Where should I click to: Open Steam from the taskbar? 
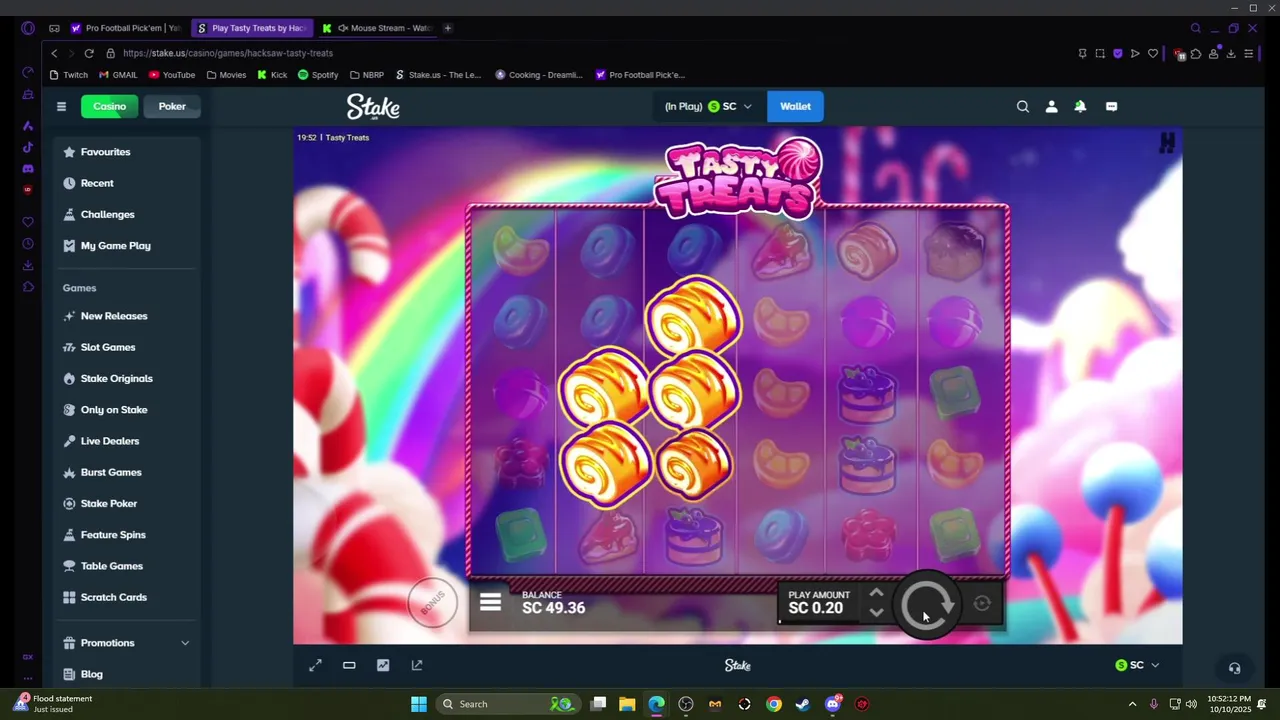pyautogui.click(x=802, y=704)
